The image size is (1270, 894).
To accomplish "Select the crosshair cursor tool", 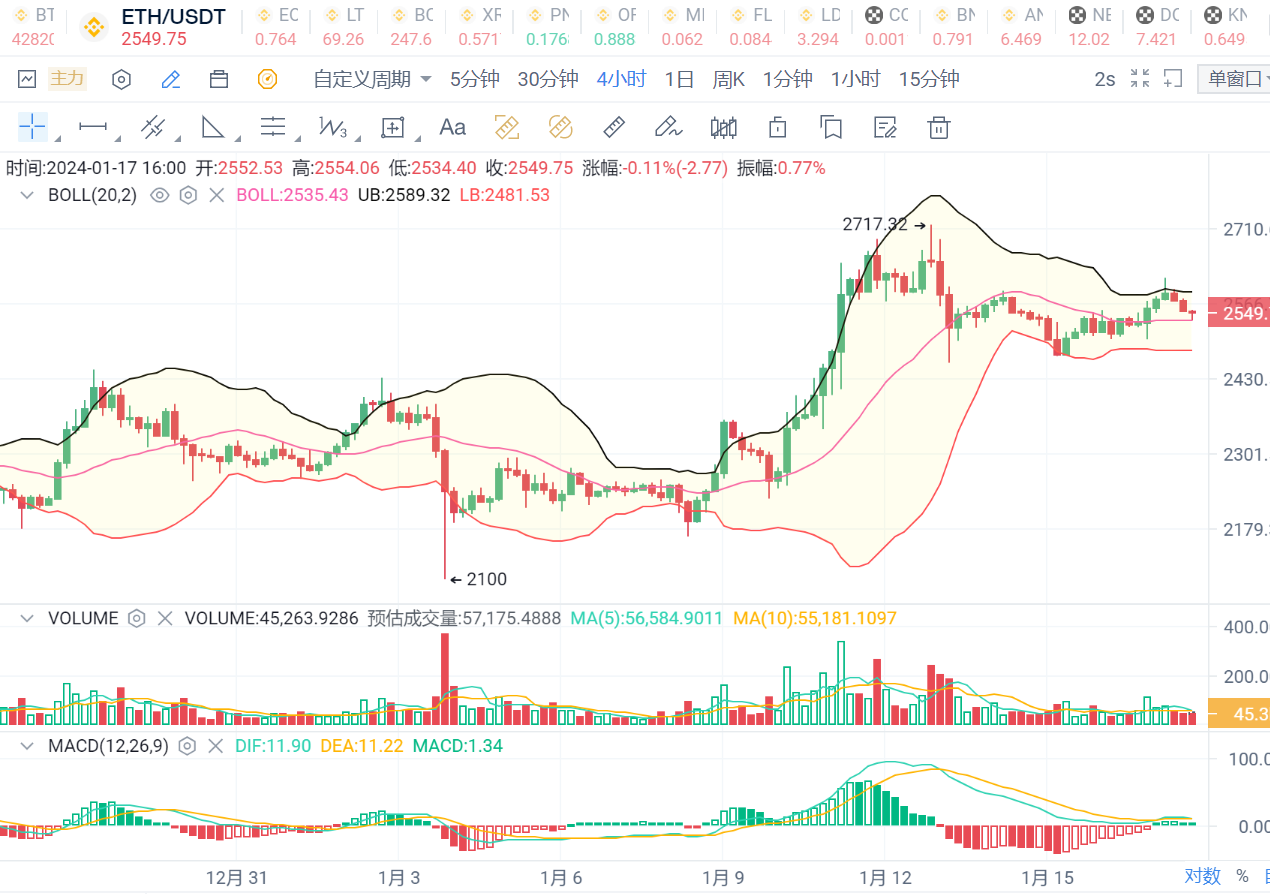I will click(32, 126).
